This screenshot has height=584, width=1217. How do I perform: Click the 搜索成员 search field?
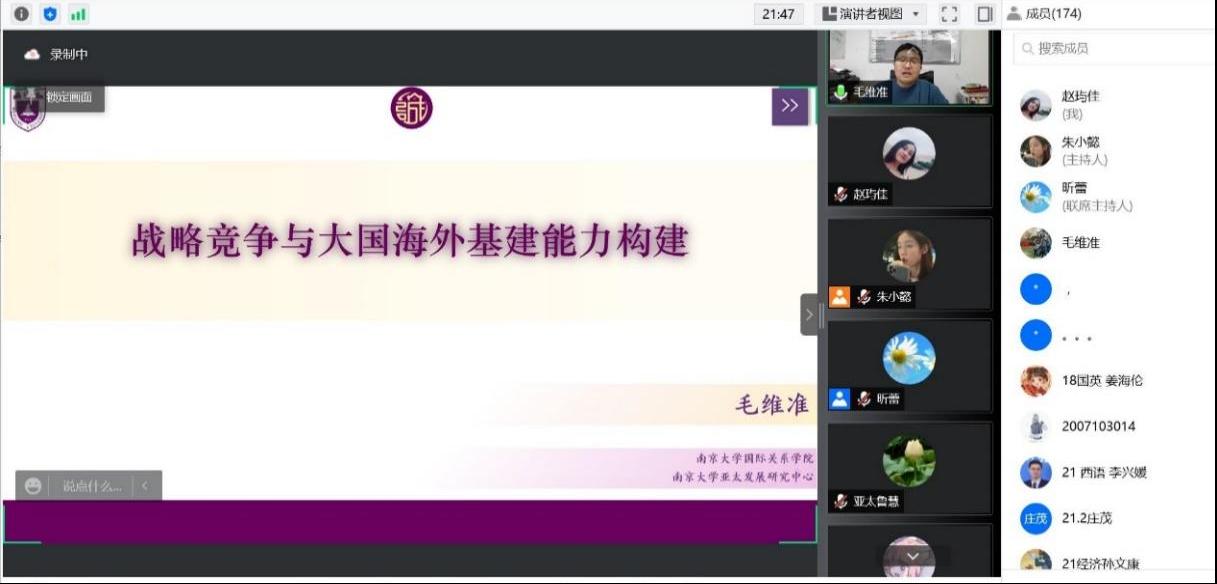1110,48
